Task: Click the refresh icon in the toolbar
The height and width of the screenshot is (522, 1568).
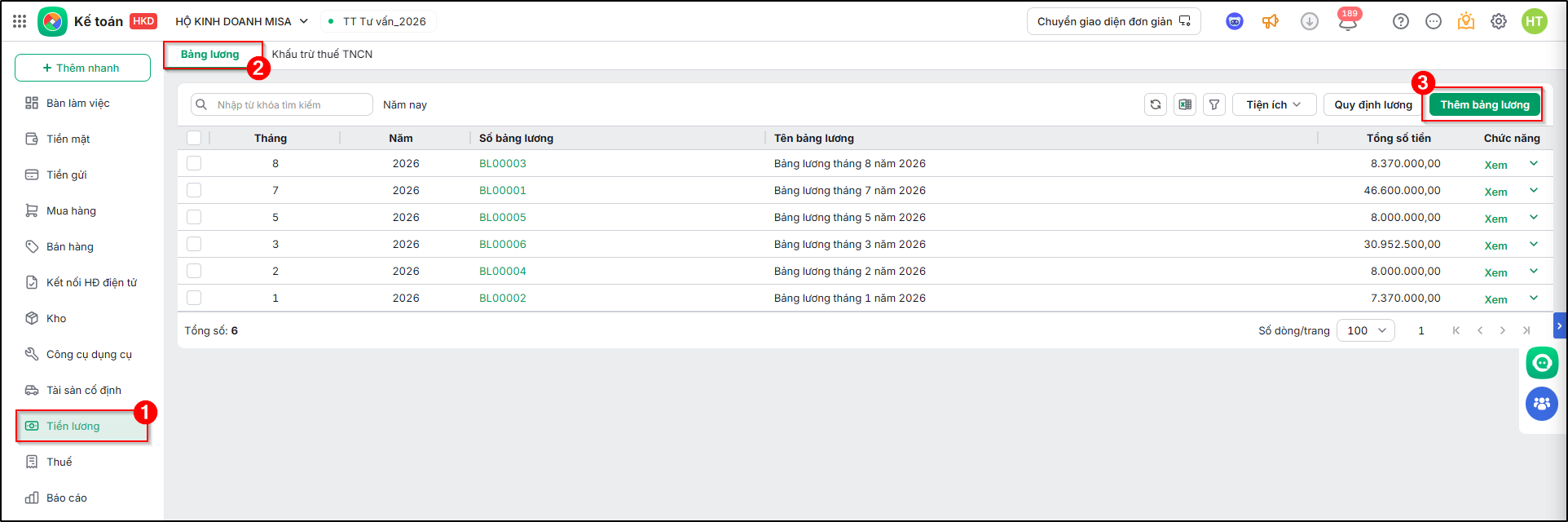Action: coord(1156,104)
